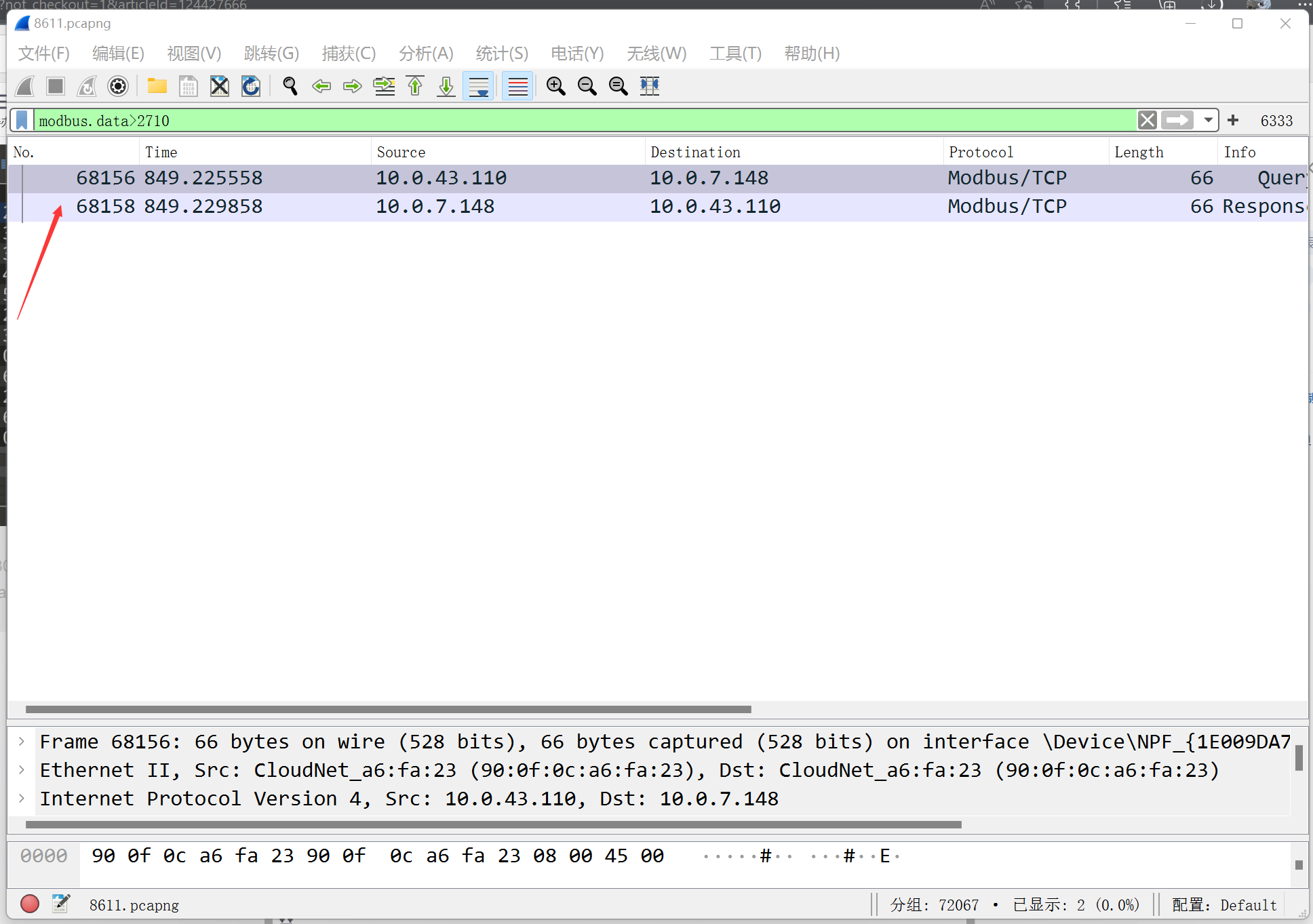Click the filter bookmark icon

(22, 121)
